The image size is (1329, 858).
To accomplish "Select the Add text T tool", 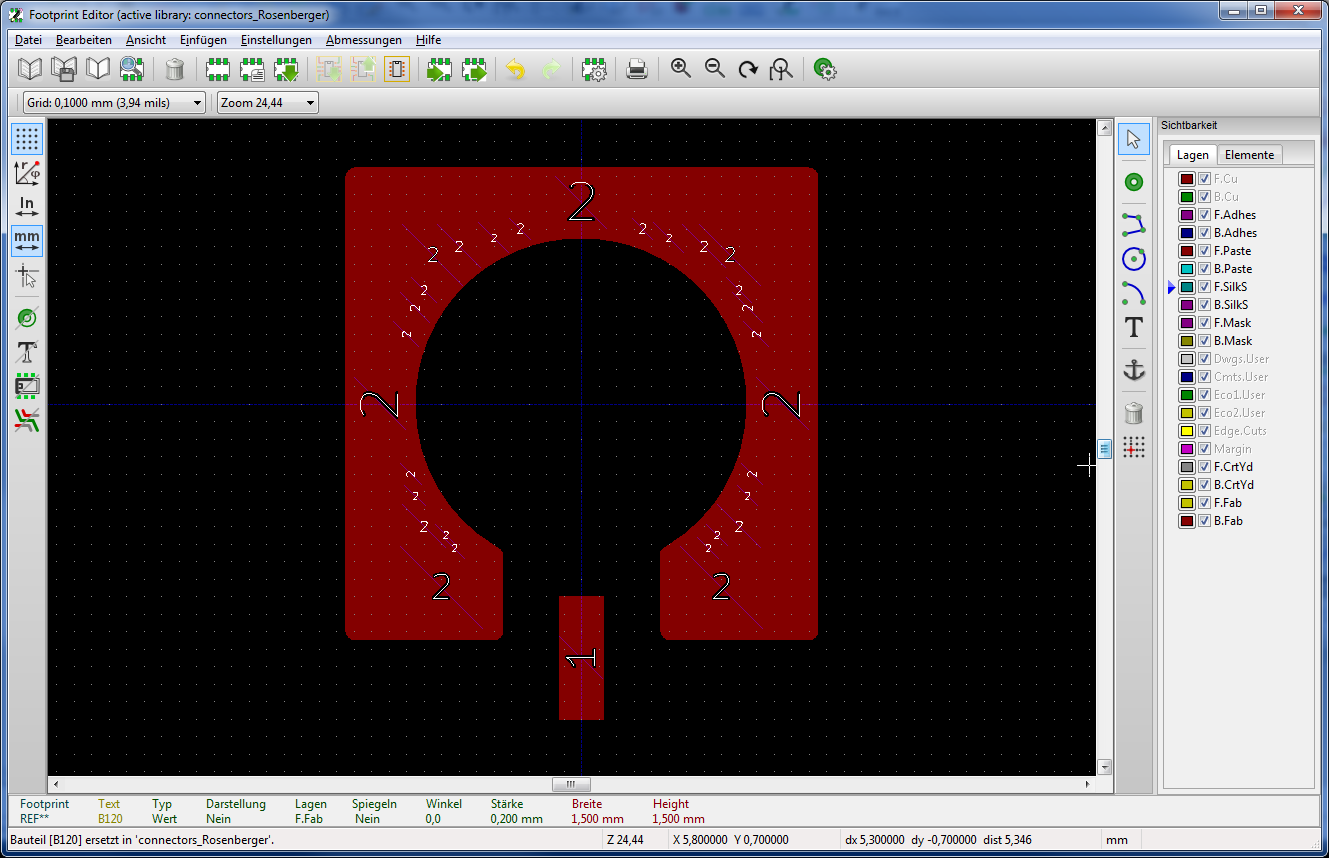I will pos(1133,327).
